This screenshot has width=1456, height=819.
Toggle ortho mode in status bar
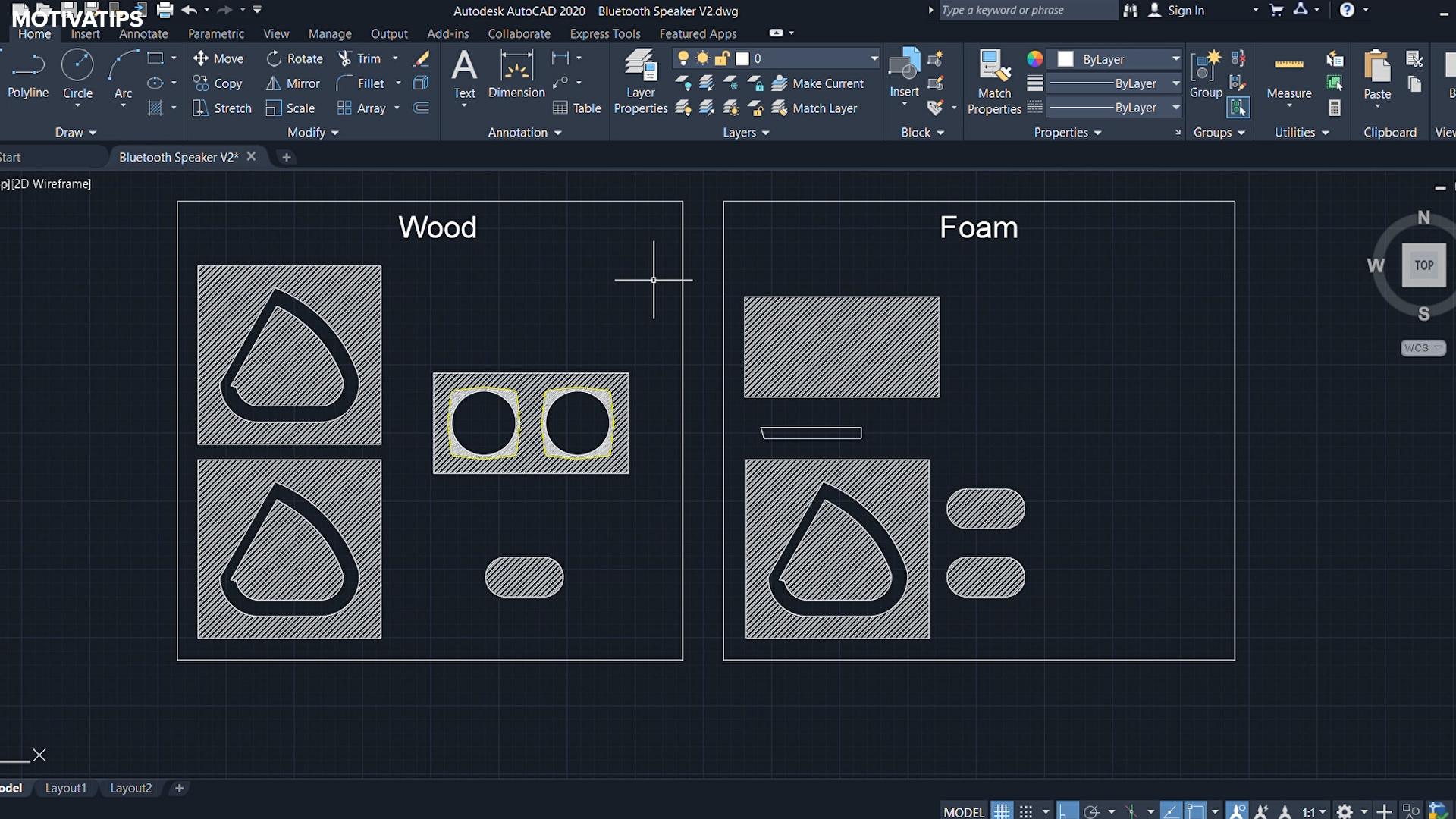click(x=1066, y=811)
